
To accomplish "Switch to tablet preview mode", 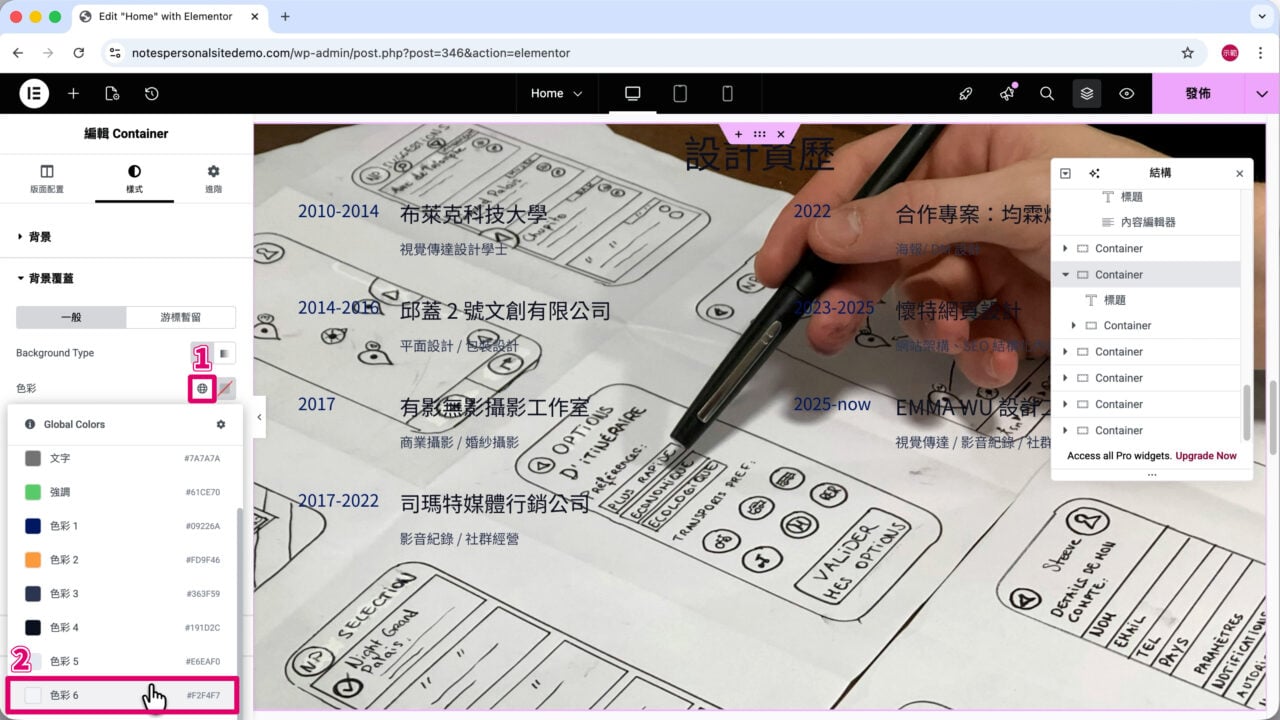I will [680, 93].
